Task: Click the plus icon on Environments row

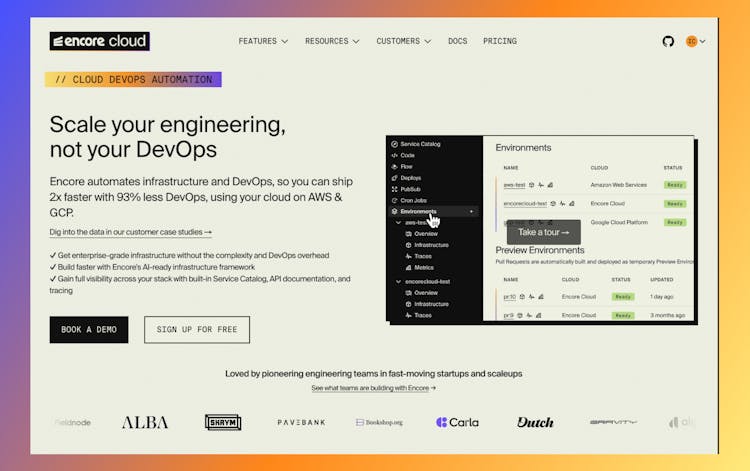Action: click(x=471, y=211)
